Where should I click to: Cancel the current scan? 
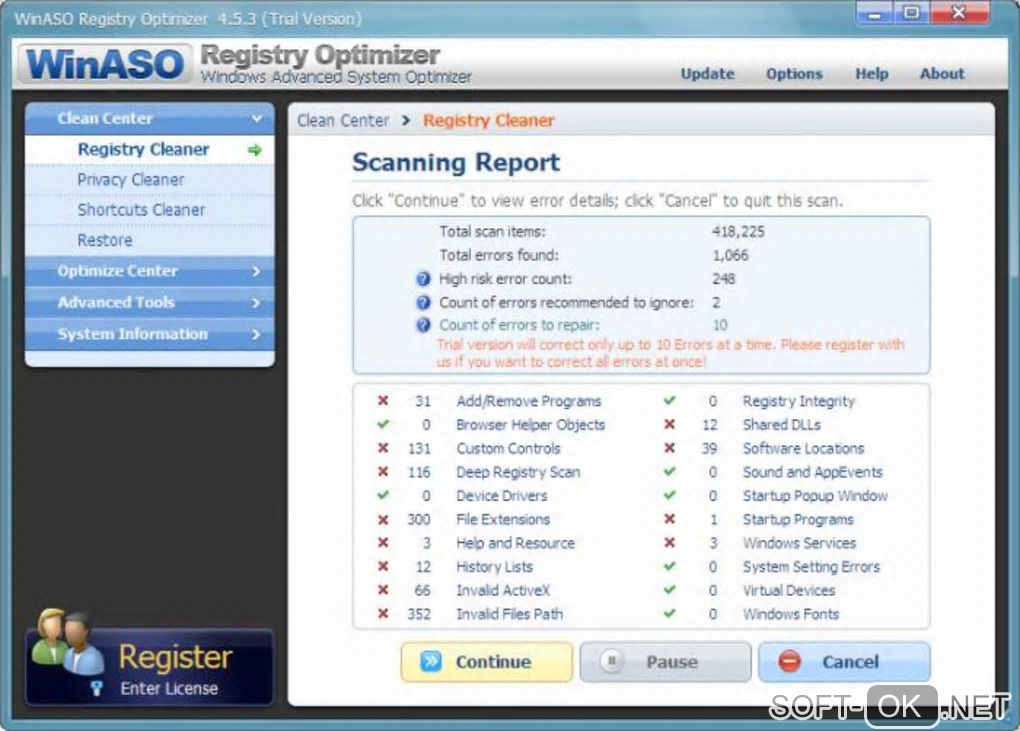click(x=844, y=661)
